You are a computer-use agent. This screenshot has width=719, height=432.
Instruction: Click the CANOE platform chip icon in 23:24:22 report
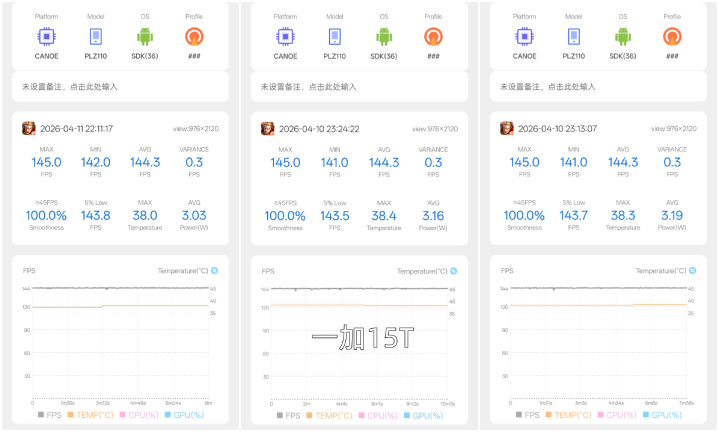(x=285, y=37)
